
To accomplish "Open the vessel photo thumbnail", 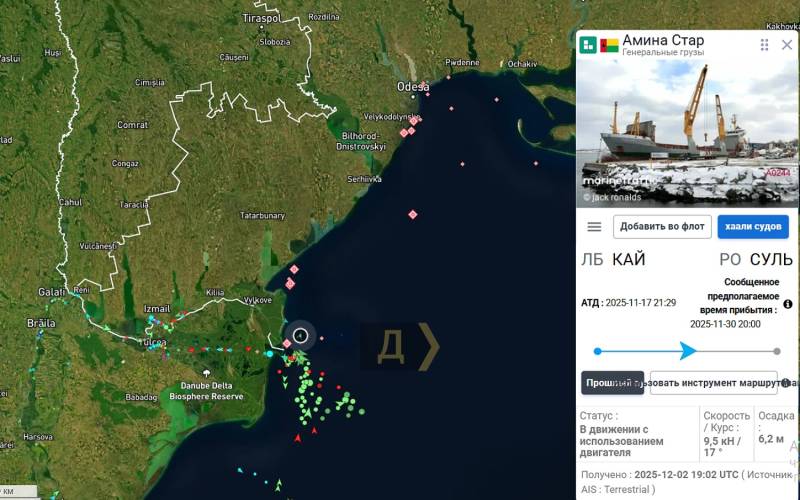I will pos(687,134).
